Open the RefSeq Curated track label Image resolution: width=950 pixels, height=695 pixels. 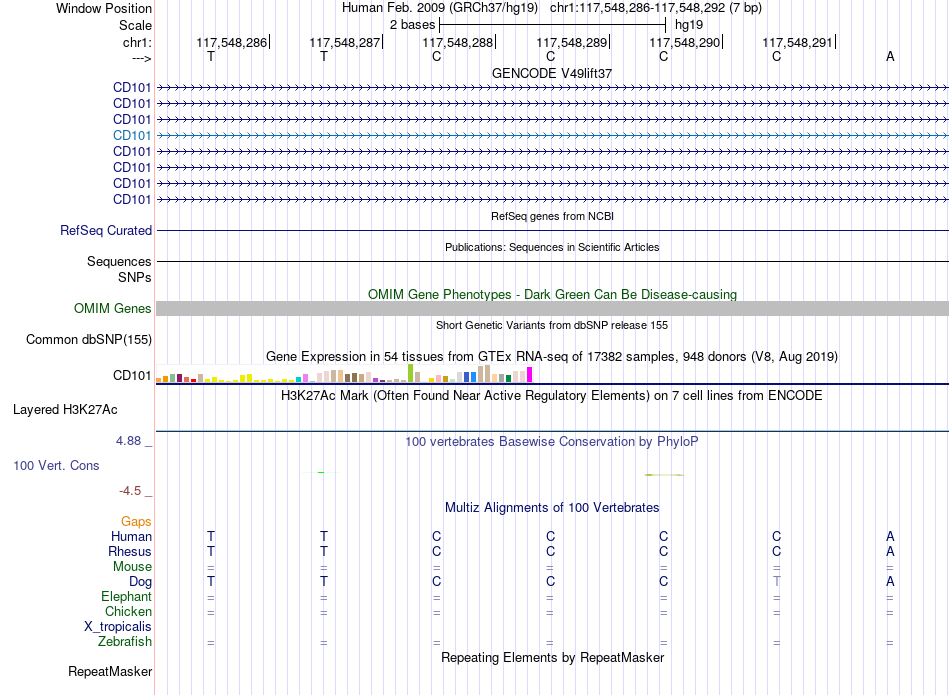pos(106,231)
